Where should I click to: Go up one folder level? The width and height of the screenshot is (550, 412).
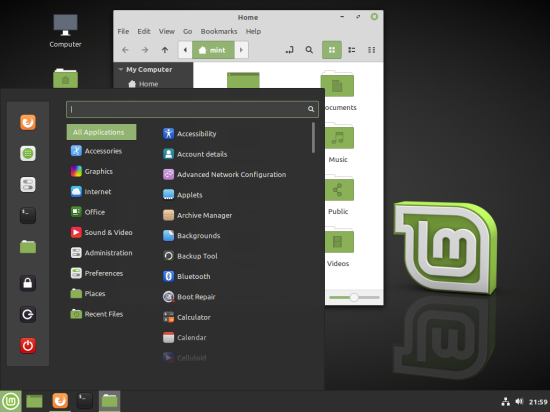tap(165, 50)
